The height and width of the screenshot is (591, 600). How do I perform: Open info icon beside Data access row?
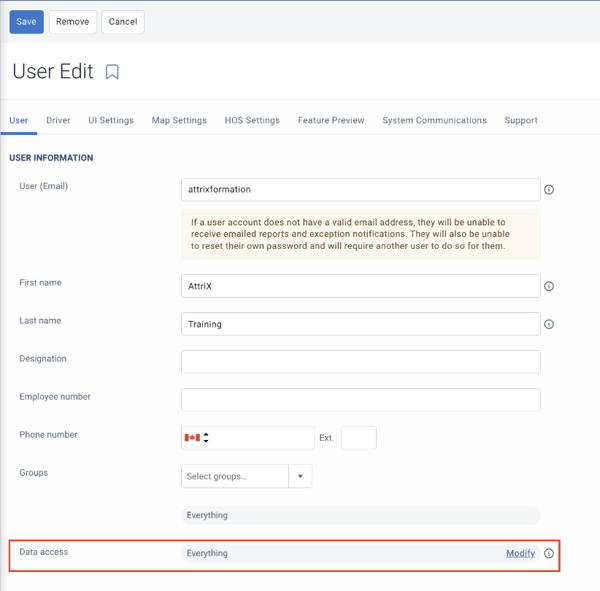click(x=549, y=553)
